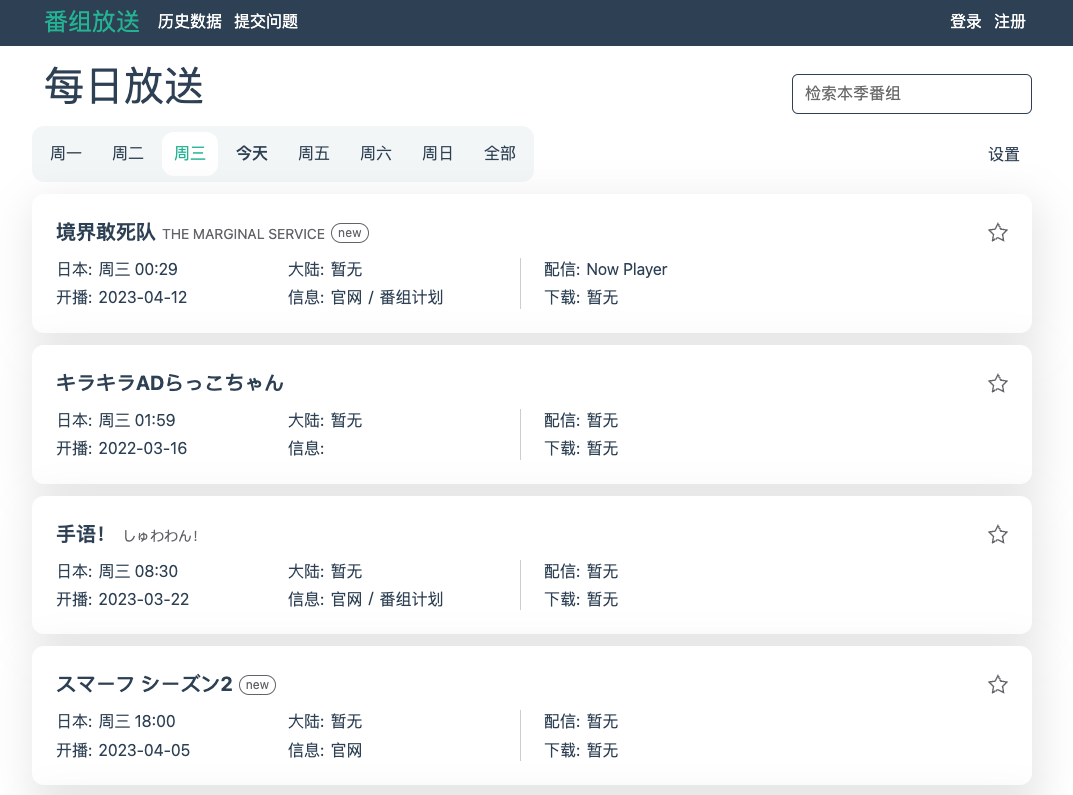The width and height of the screenshot is (1073, 795).
Task: Click the 手语! title
Action: (80, 534)
